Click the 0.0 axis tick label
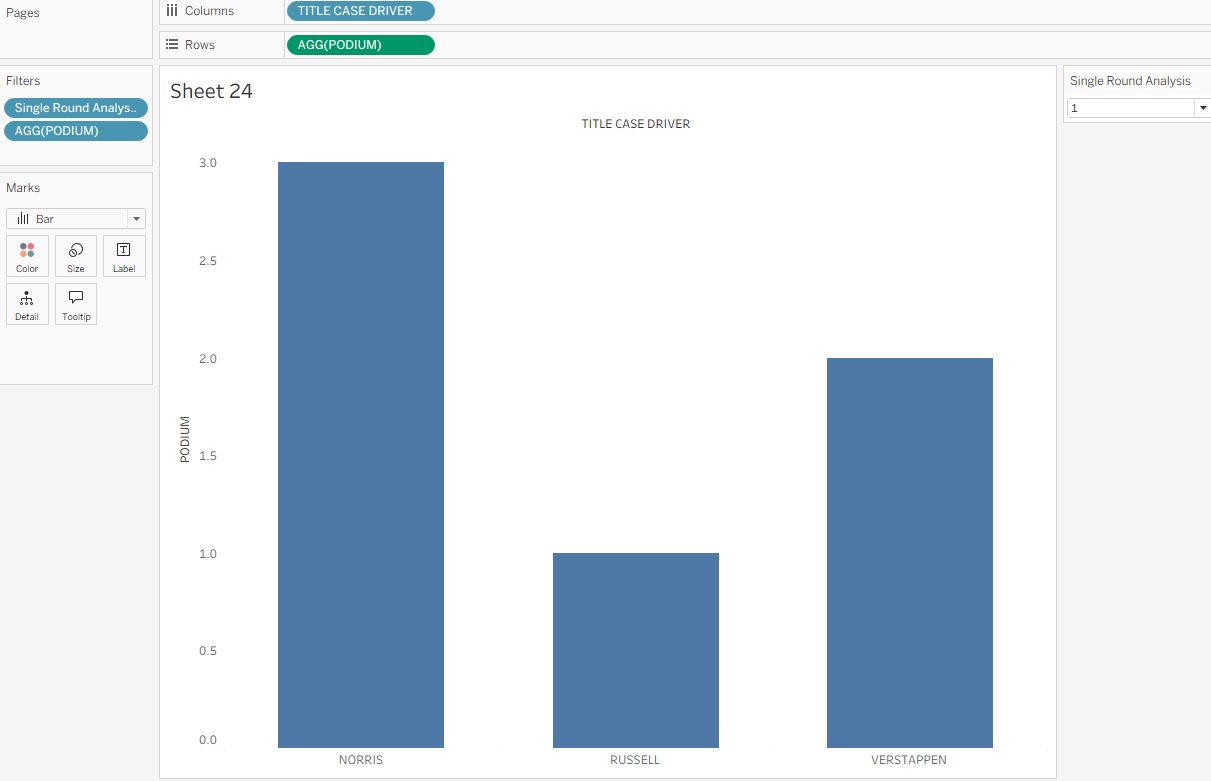 coord(208,740)
